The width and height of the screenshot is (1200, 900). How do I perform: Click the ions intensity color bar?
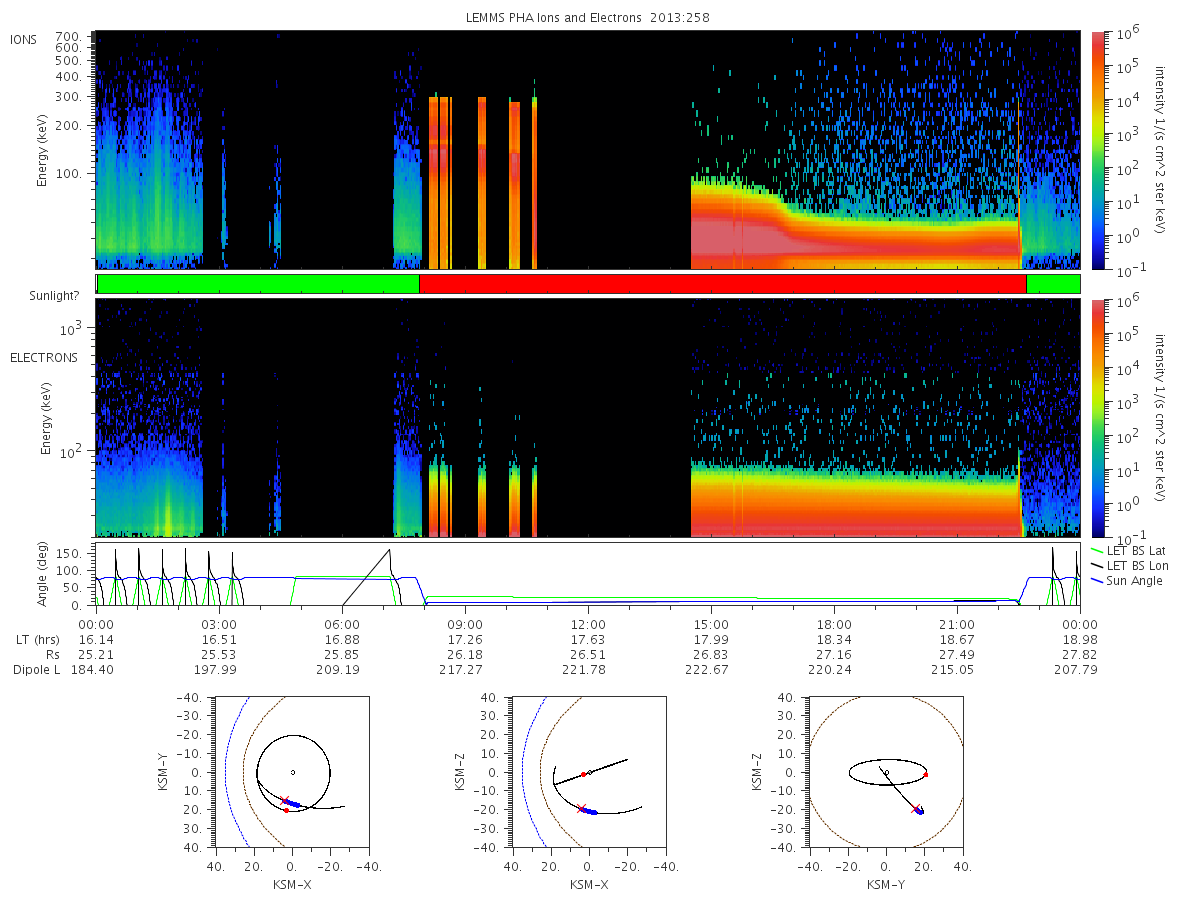[1099, 150]
